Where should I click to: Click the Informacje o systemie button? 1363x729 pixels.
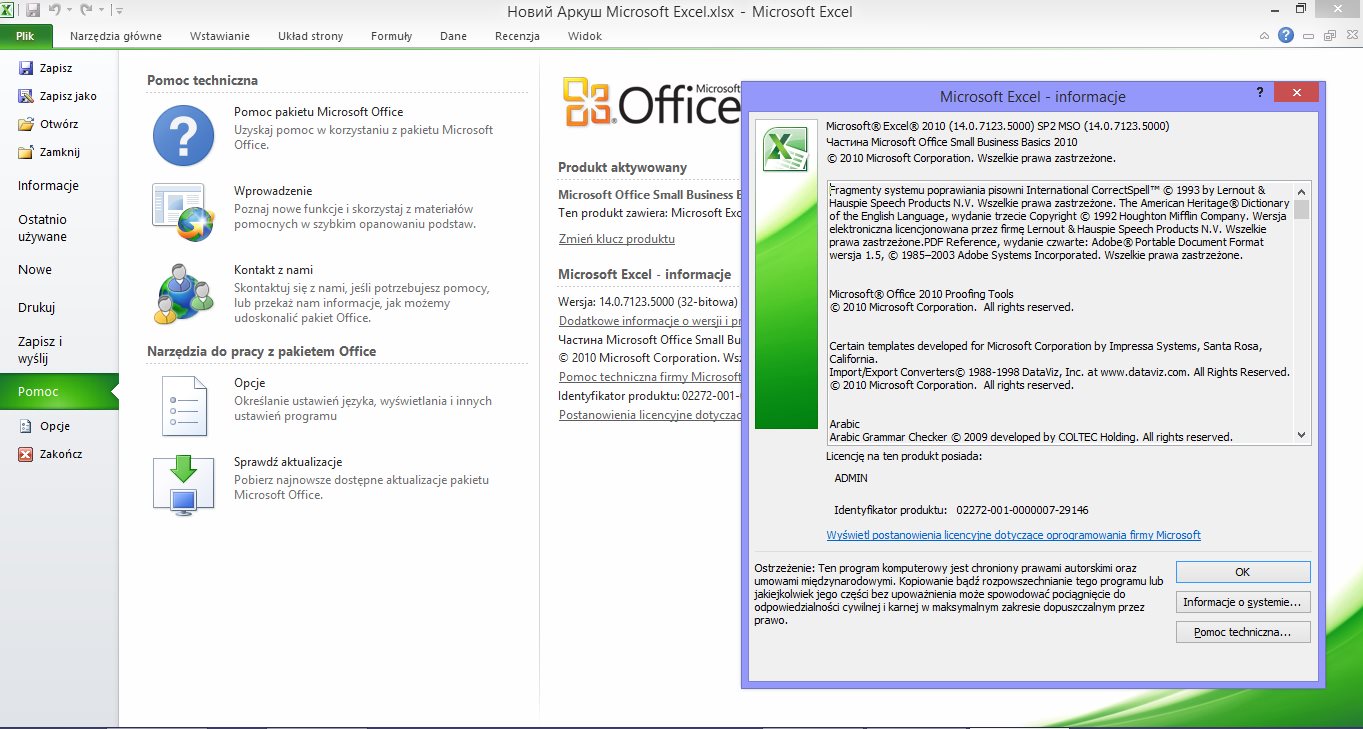(x=1243, y=602)
